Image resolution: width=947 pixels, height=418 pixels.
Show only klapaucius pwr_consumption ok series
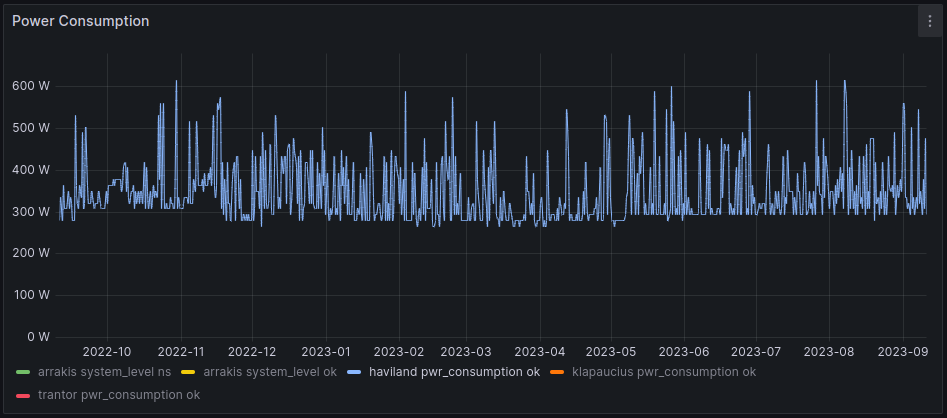tap(664, 372)
